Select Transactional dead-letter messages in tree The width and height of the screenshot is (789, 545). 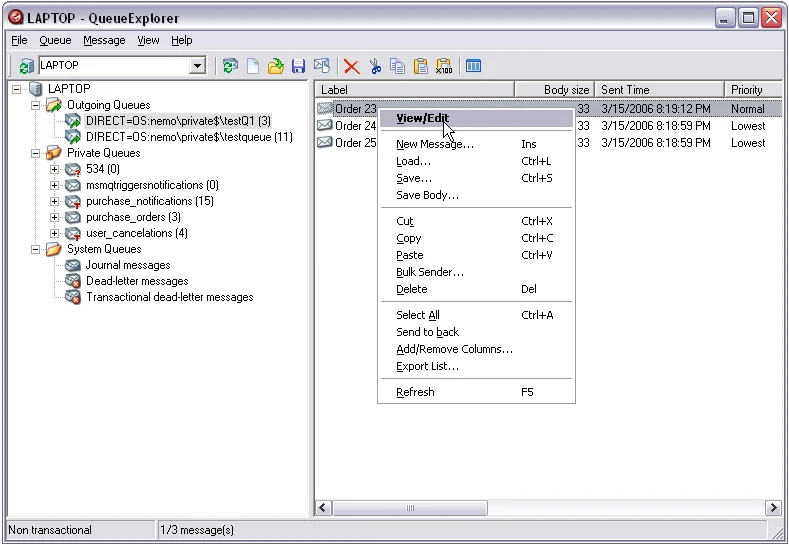[170, 297]
